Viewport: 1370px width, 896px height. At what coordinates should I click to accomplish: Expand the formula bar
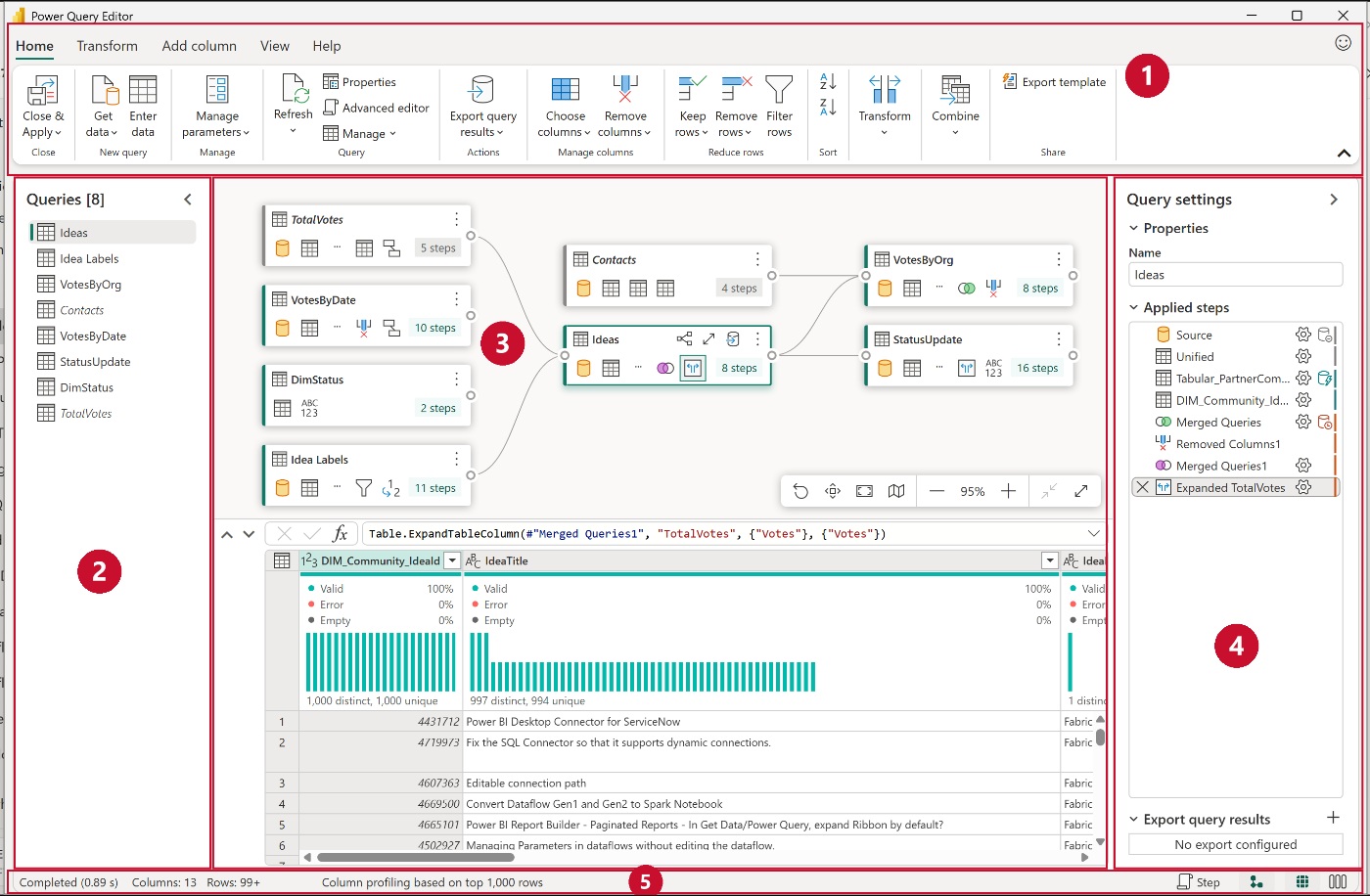coord(1094,533)
